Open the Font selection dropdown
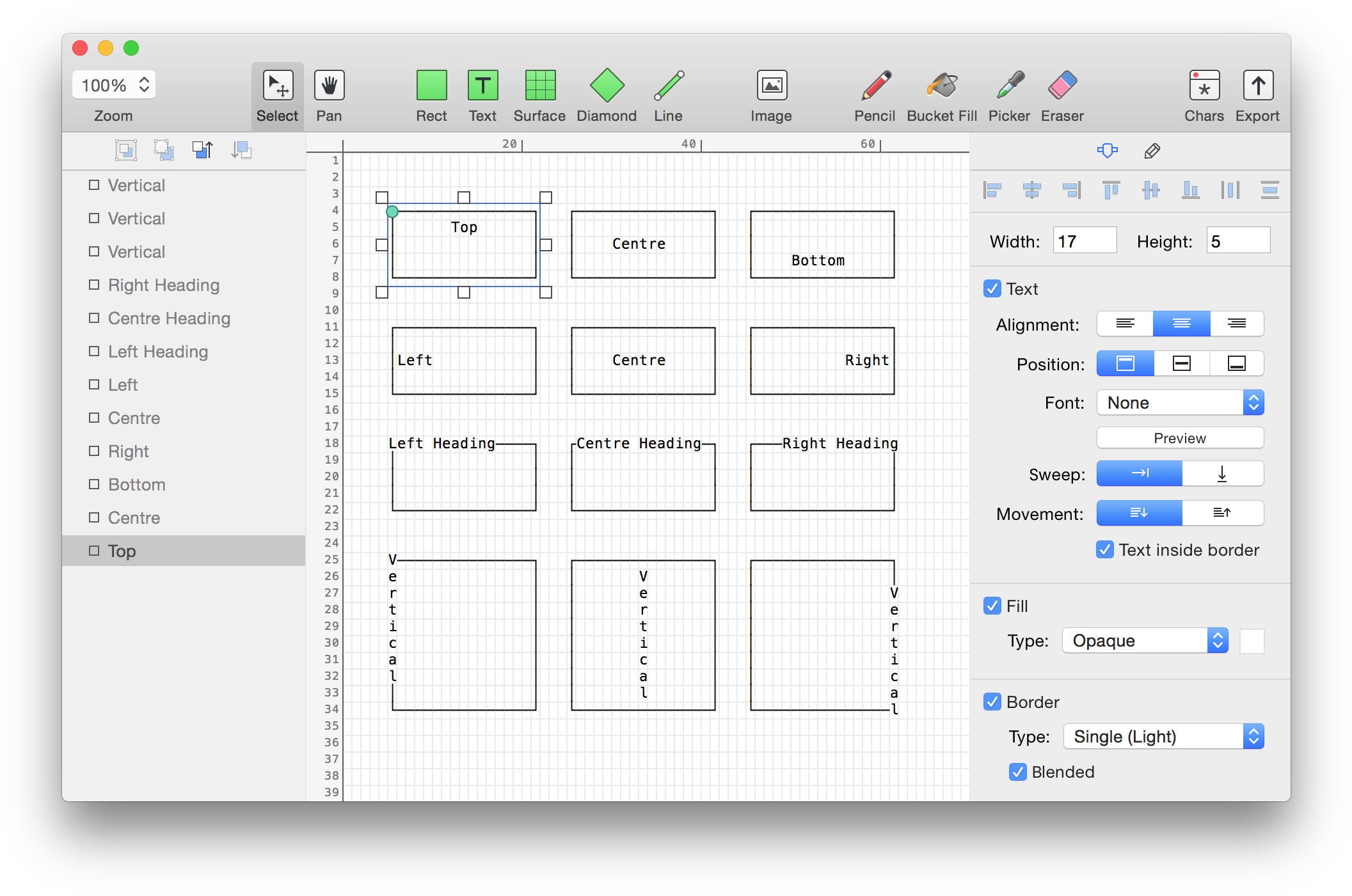Image resolution: width=1352 pixels, height=896 pixels. 1179,402
